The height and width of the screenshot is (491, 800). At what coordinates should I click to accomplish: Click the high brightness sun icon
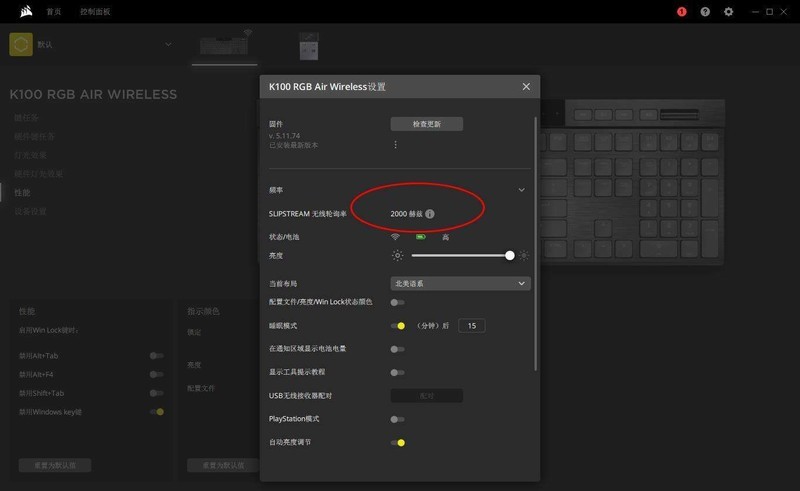tap(524, 256)
